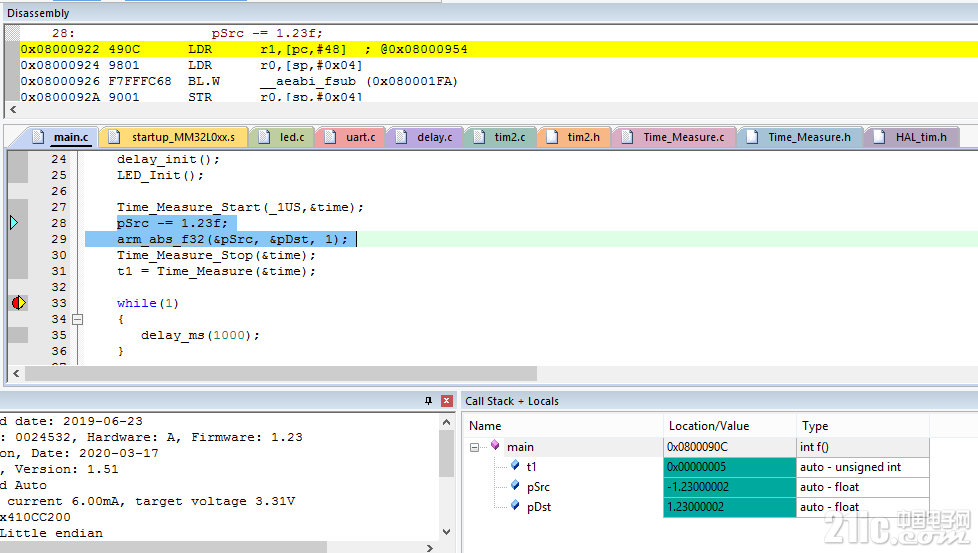Viewport: 978px width, 553px height.
Task: Click the output panel scroll-right arrow
Action: point(429,548)
